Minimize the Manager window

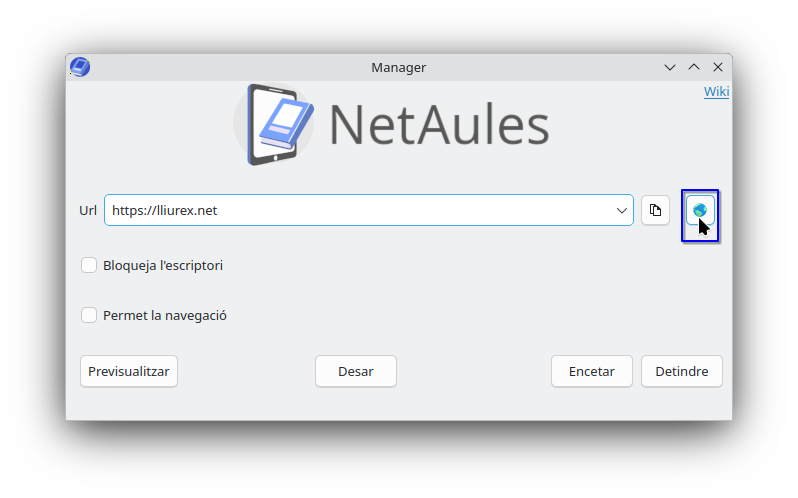click(x=670, y=67)
